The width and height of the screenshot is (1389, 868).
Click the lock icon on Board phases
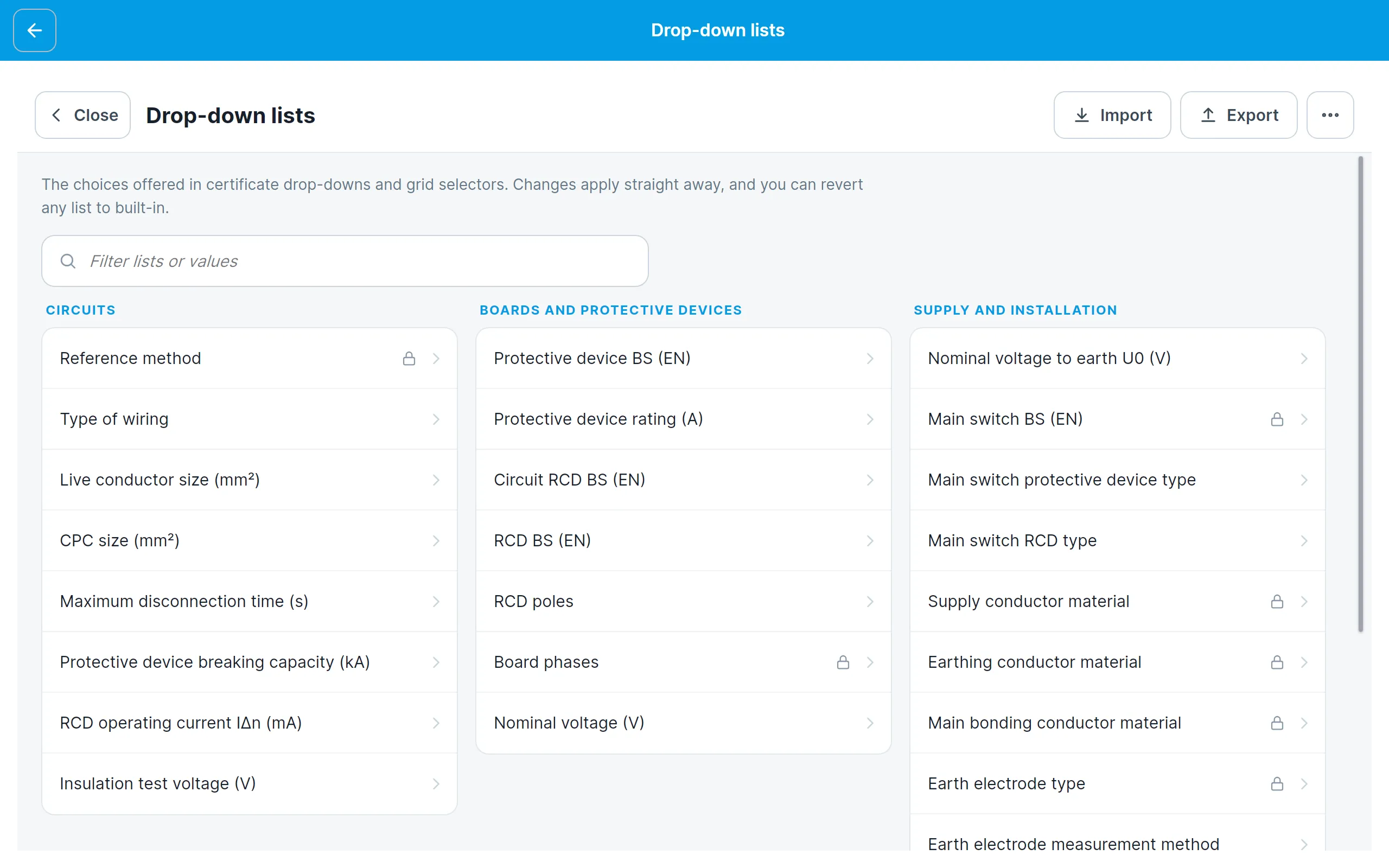click(843, 662)
